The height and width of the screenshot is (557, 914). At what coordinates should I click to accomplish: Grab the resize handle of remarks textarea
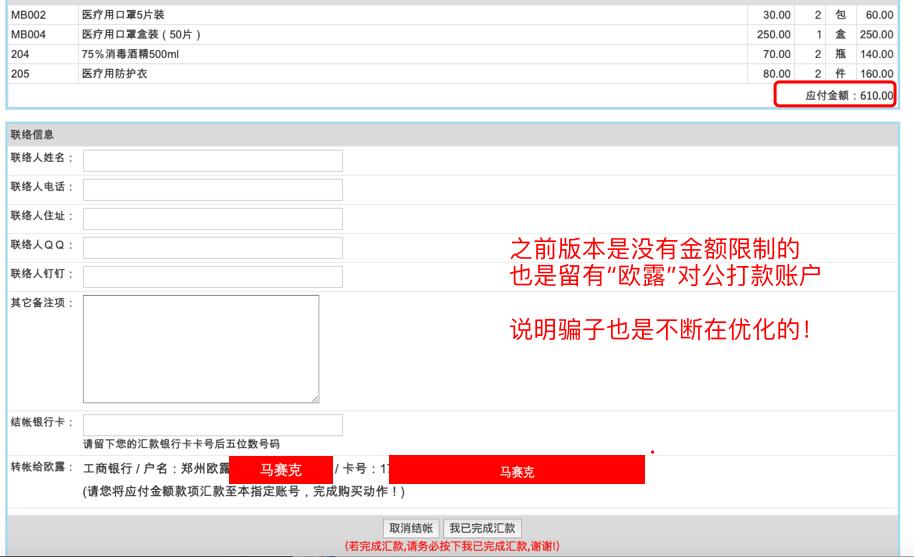pyautogui.click(x=315, y=399)
